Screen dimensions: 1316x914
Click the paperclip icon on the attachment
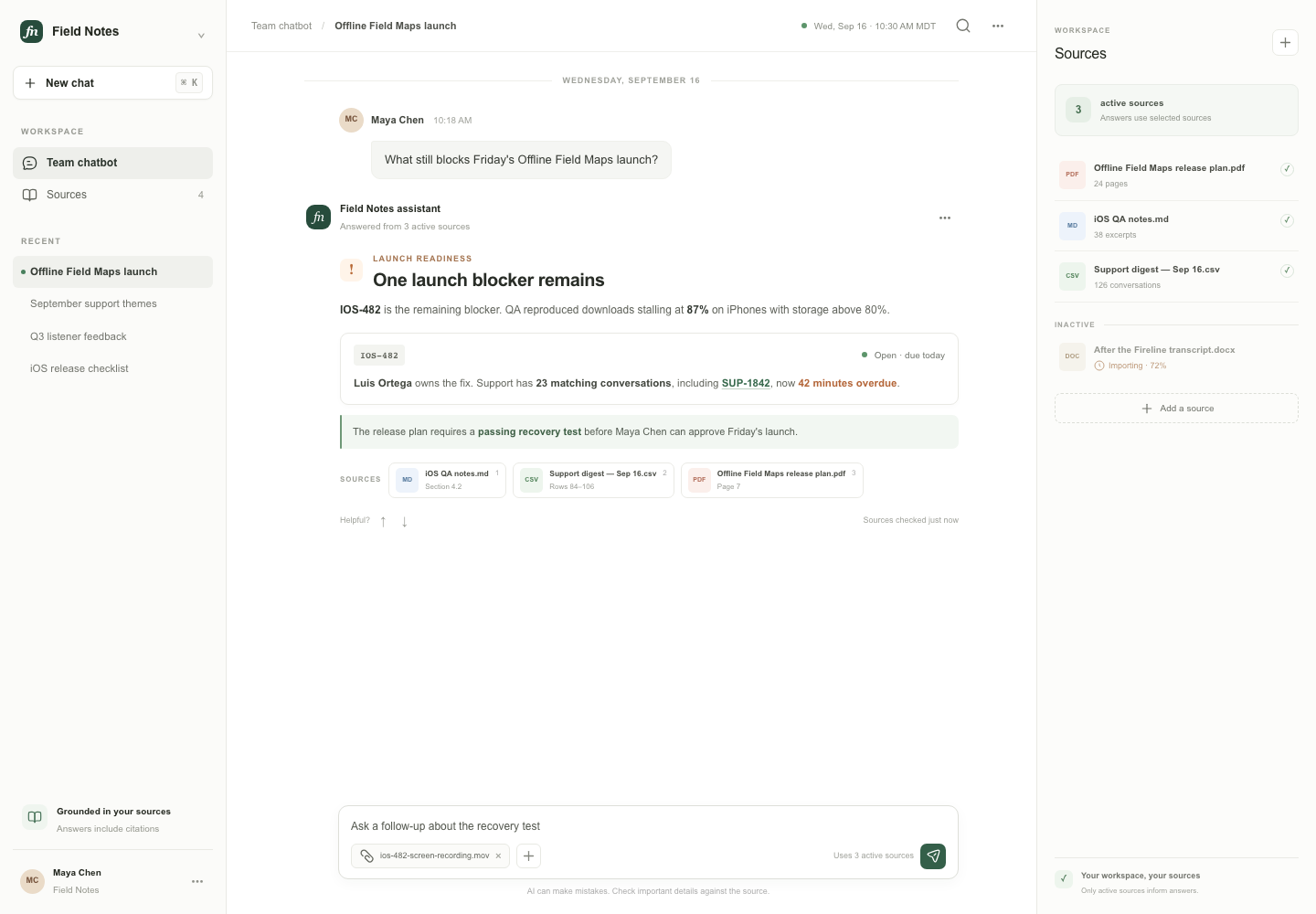click(x=366, y=856)
